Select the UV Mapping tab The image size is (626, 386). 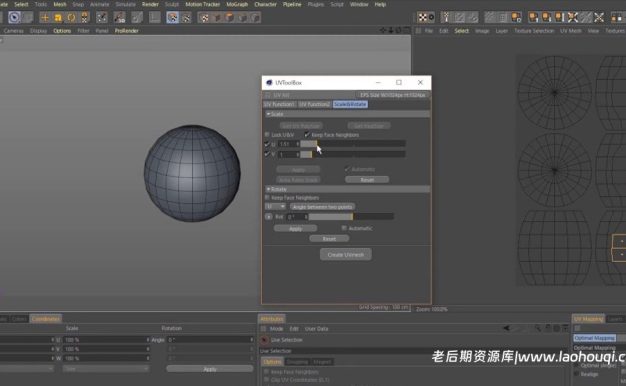pyautogui.click(x=588, y=319)
